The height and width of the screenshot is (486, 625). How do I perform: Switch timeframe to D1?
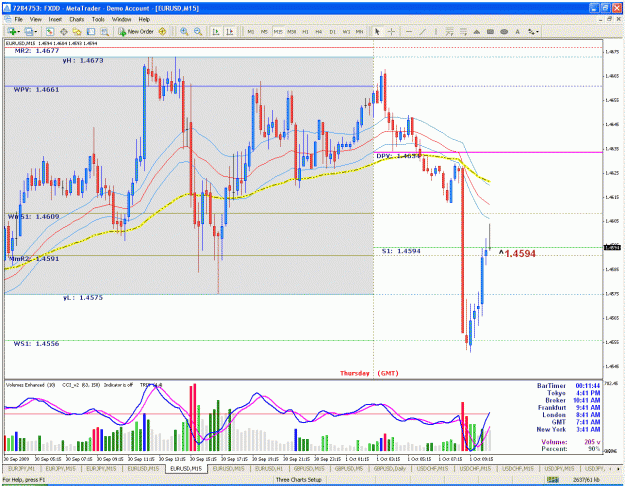coord(332,31)
